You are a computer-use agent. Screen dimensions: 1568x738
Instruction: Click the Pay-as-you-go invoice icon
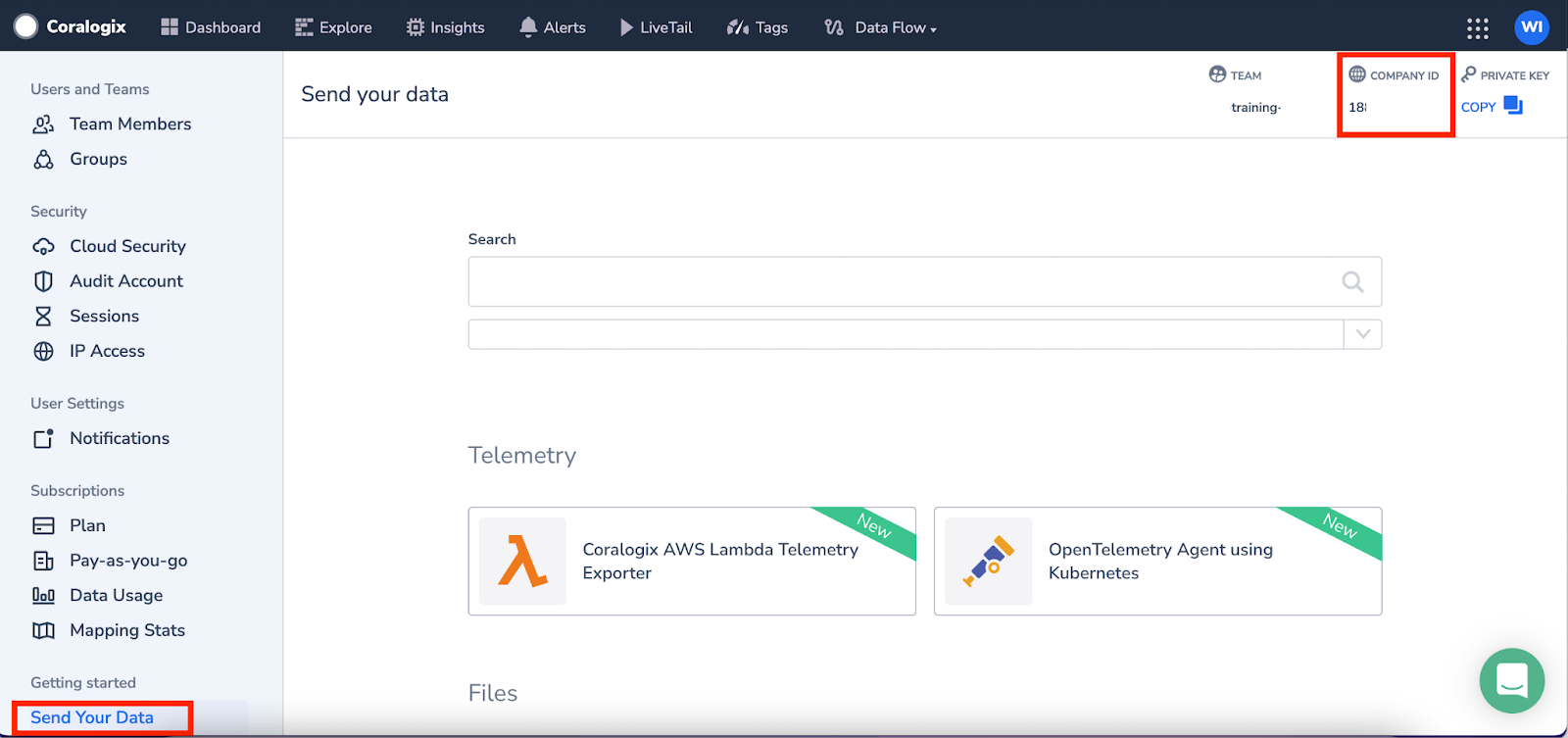tap(43, 561)
